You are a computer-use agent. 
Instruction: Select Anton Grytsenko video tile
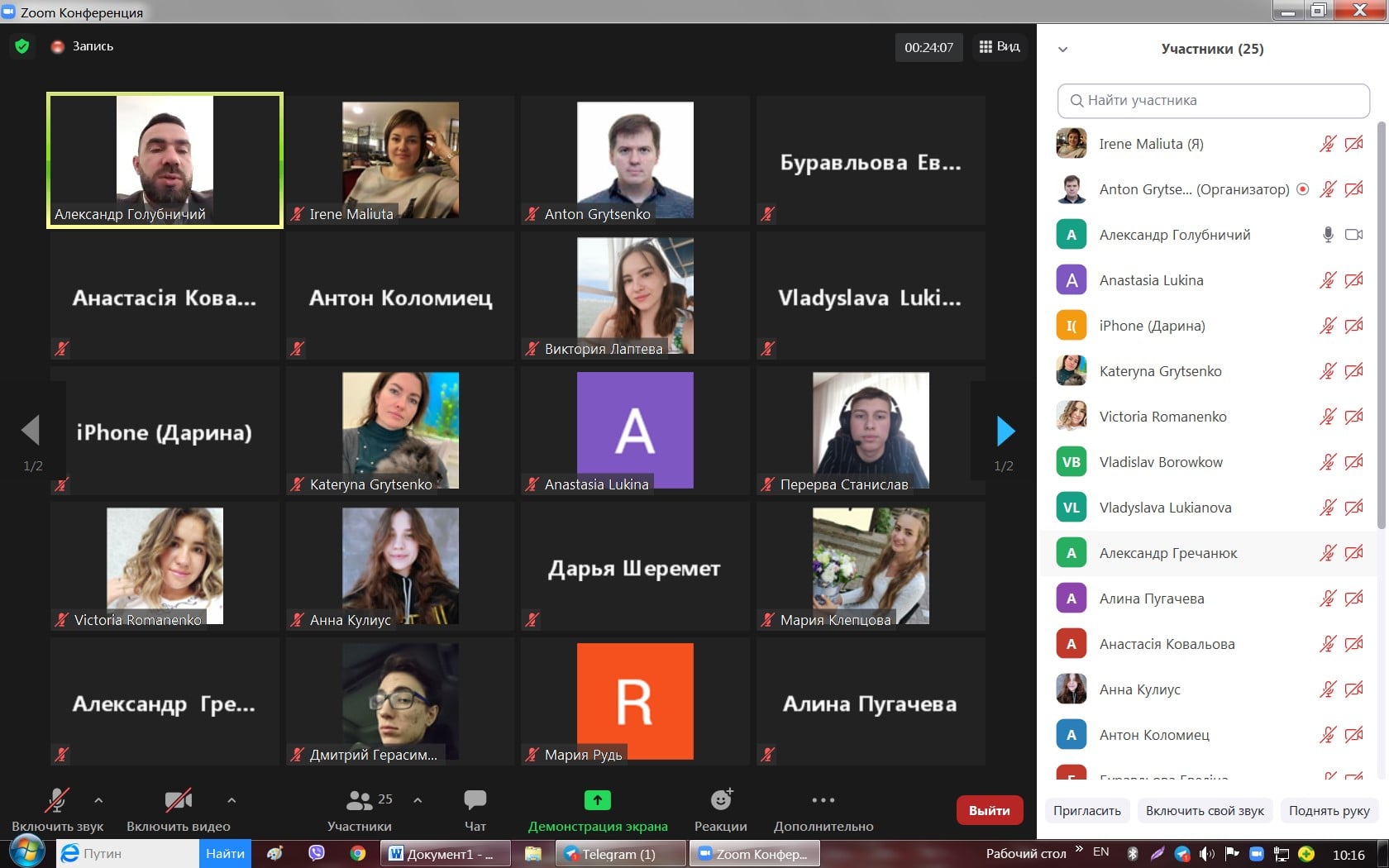tap(635, 160)
